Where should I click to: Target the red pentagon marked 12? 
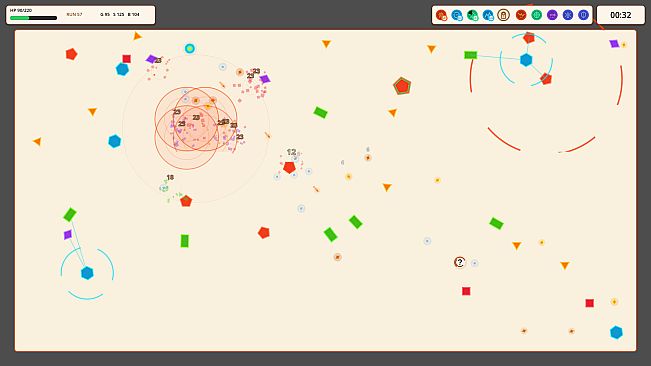pos(289,167)
